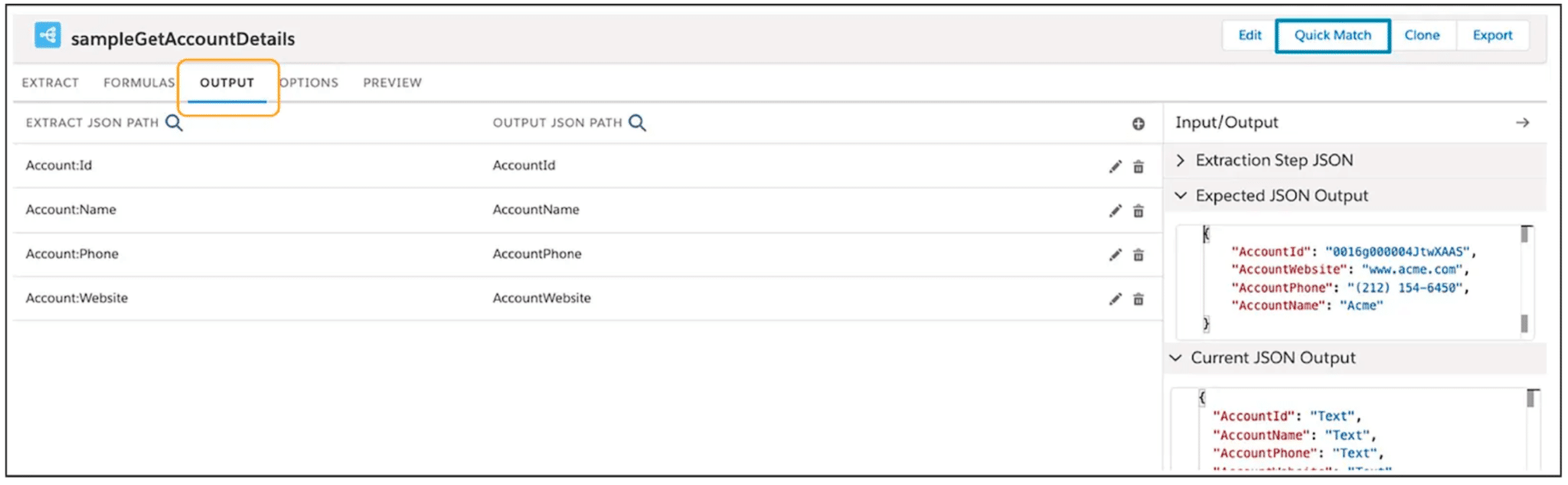Expand the Extraction Step JSON section
The height and width of the screenshot is (485, 1568).
click(x=1181, y=160)
